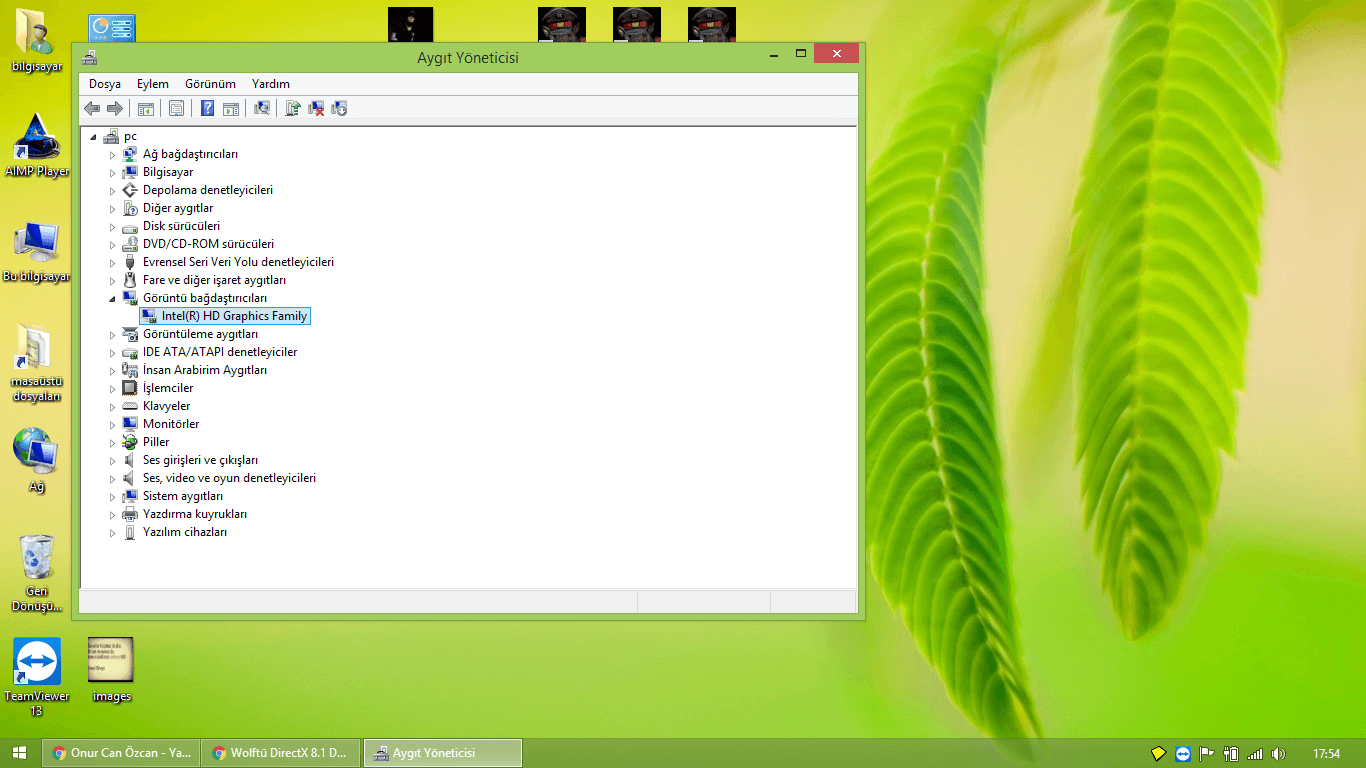The height and width of the screenshot is (768, 1366).
Task: Select the Ağ desktop network icon
Action: point(37,460)
